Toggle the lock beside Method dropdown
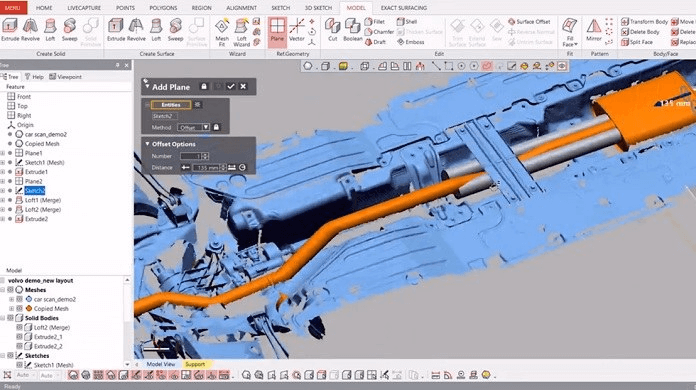 click(216, 127)
